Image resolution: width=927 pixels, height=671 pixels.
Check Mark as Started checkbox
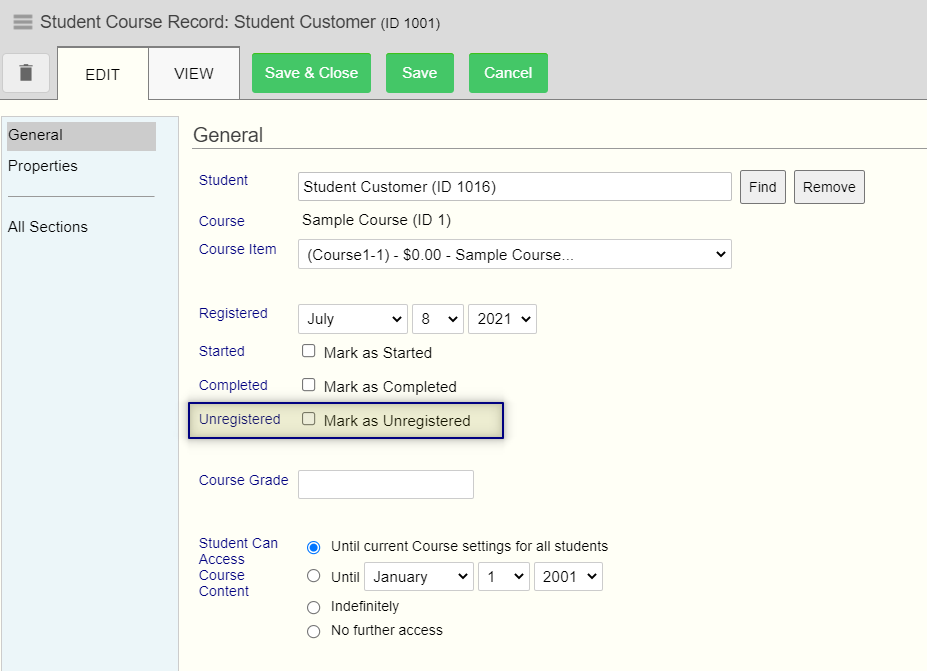(x=309, y=351)
